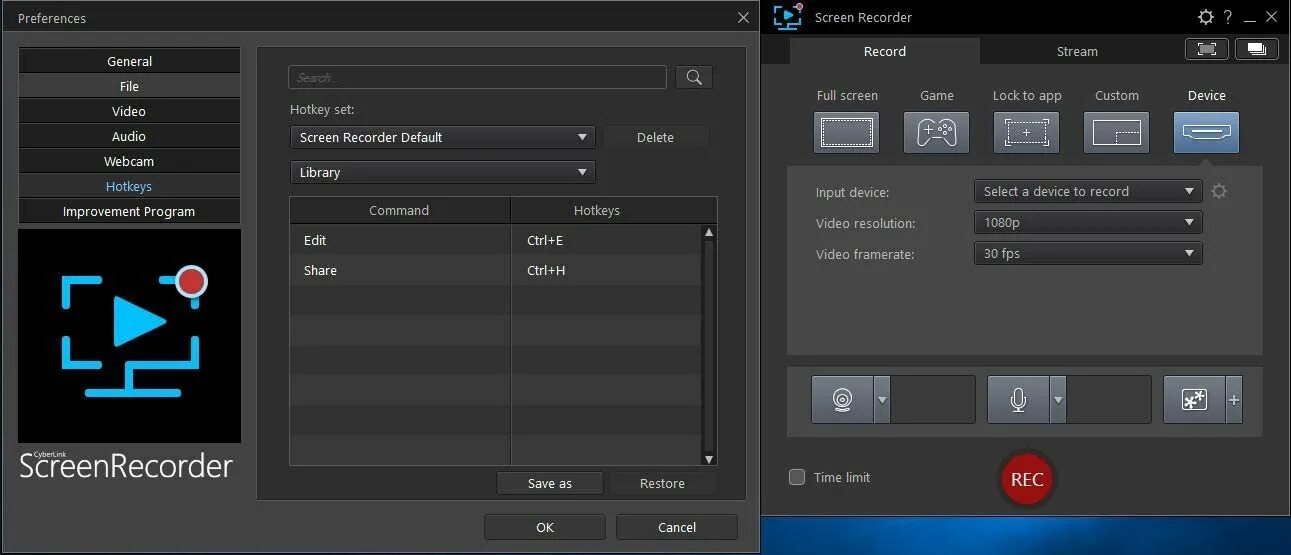1291x555 pixels.
Task: Switch to the Record tab
Action: (x=885, y=51)
